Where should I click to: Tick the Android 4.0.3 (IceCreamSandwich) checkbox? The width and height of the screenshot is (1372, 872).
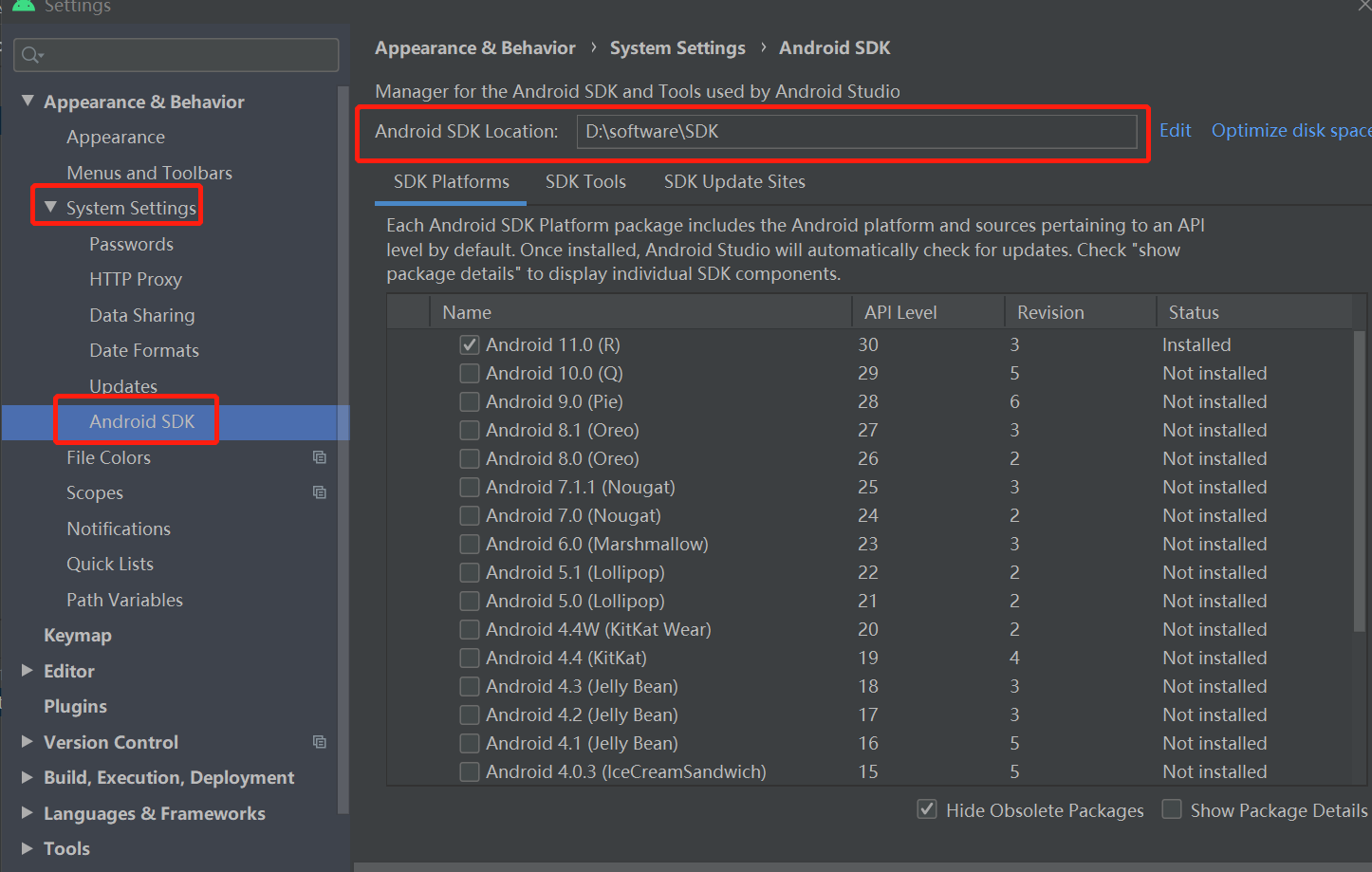(x=470, y=771)
